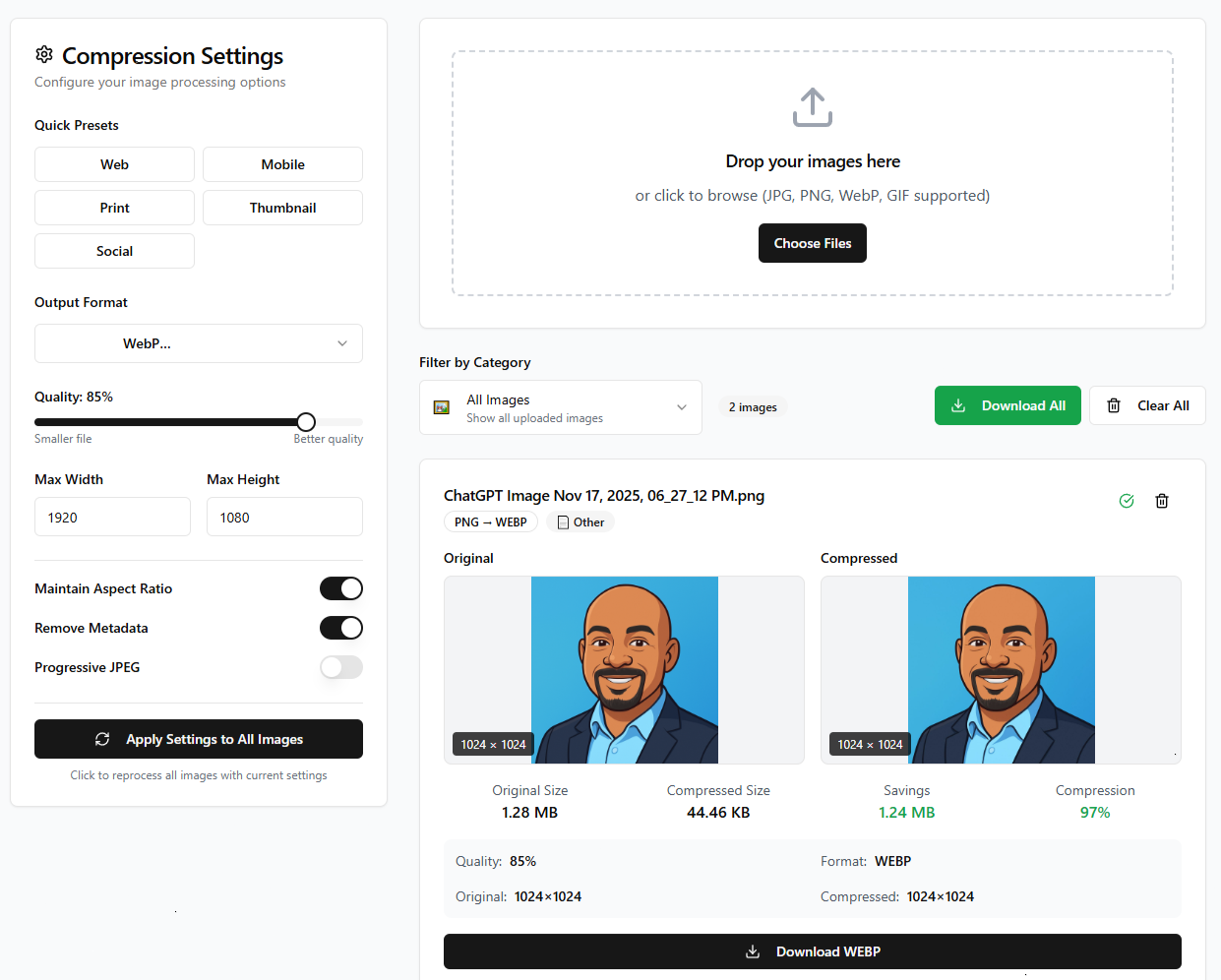Click Apply Settings to All Images
Screen dimensions: 1221x980
(x=199, y=739)
